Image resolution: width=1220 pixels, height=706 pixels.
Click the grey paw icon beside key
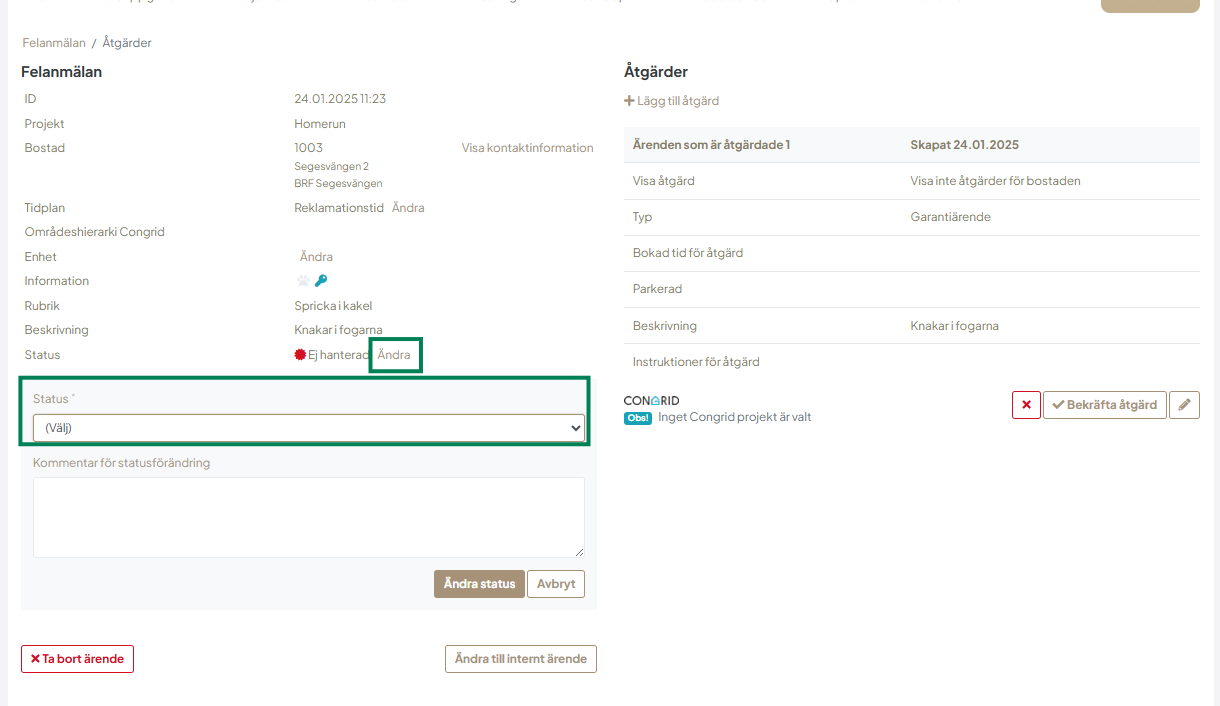tap(303, 281)
